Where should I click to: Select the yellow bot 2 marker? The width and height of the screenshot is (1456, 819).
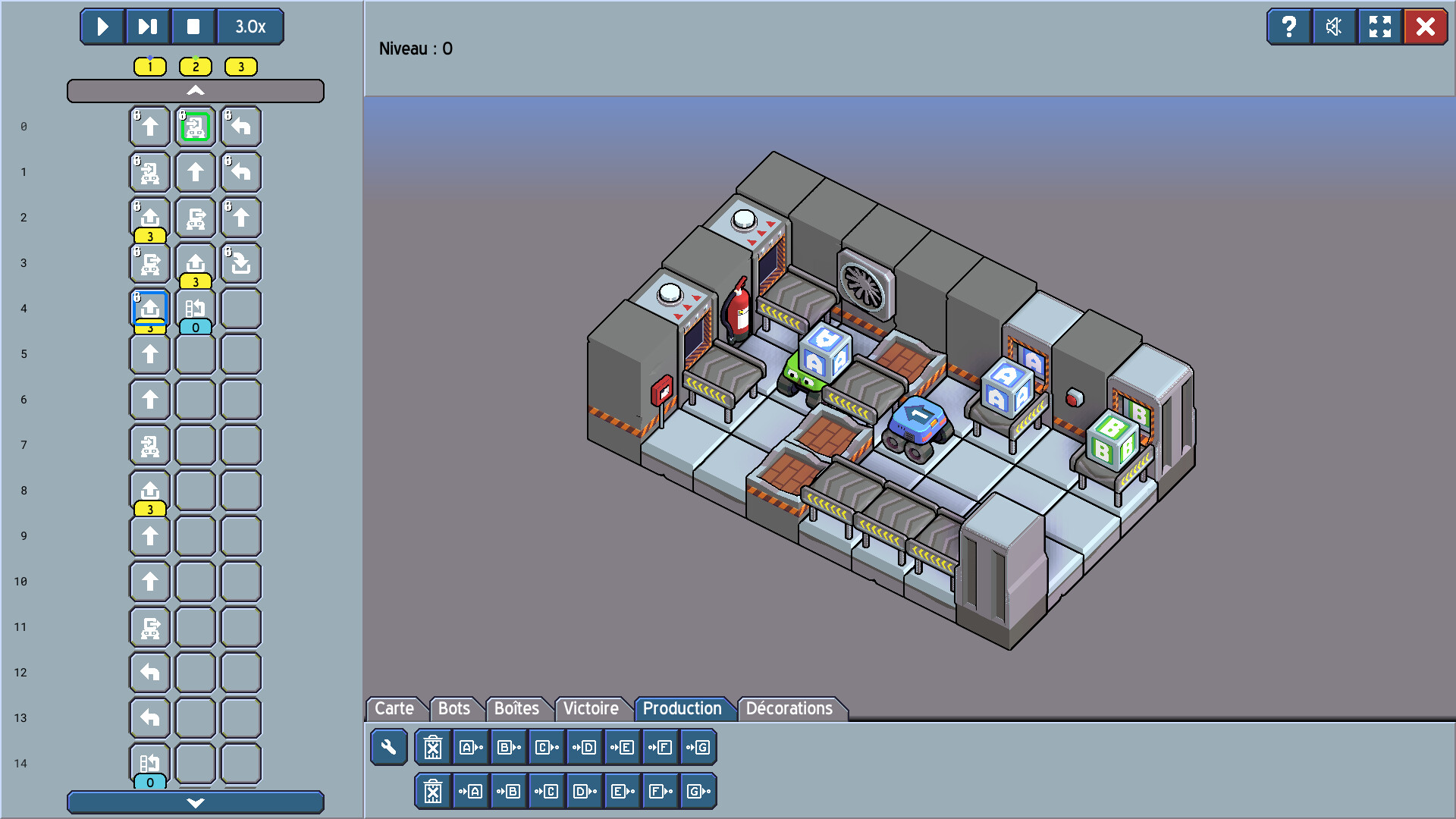196,67
